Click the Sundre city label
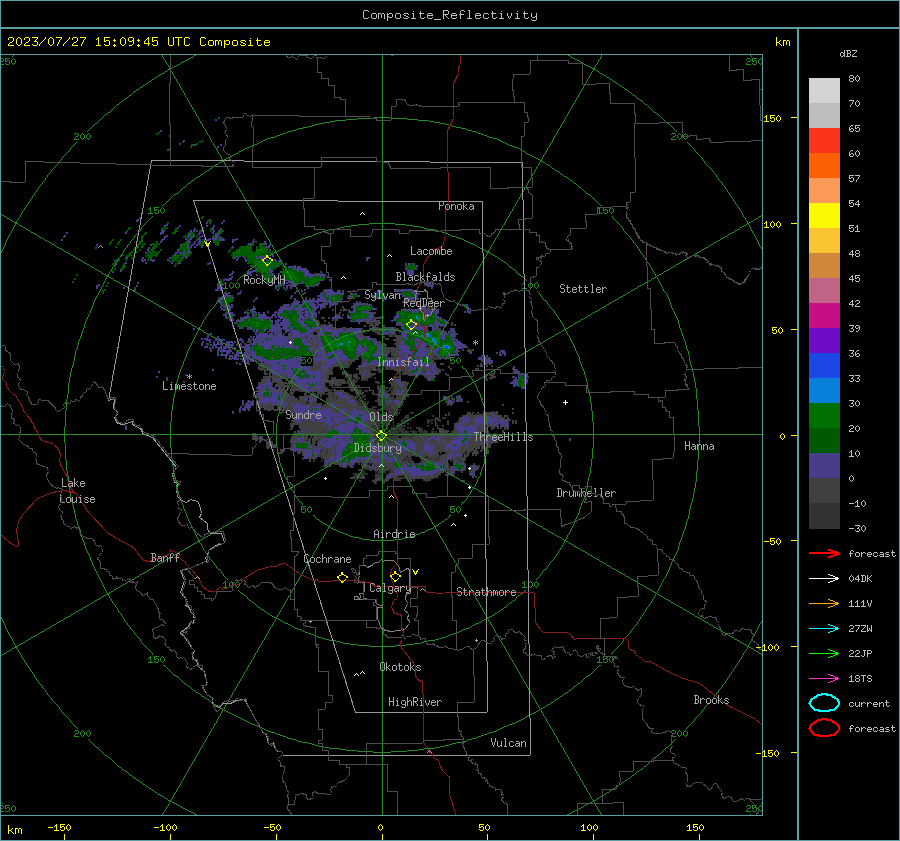This screenshot has height=841, width=900. click(x=303, y=414)
